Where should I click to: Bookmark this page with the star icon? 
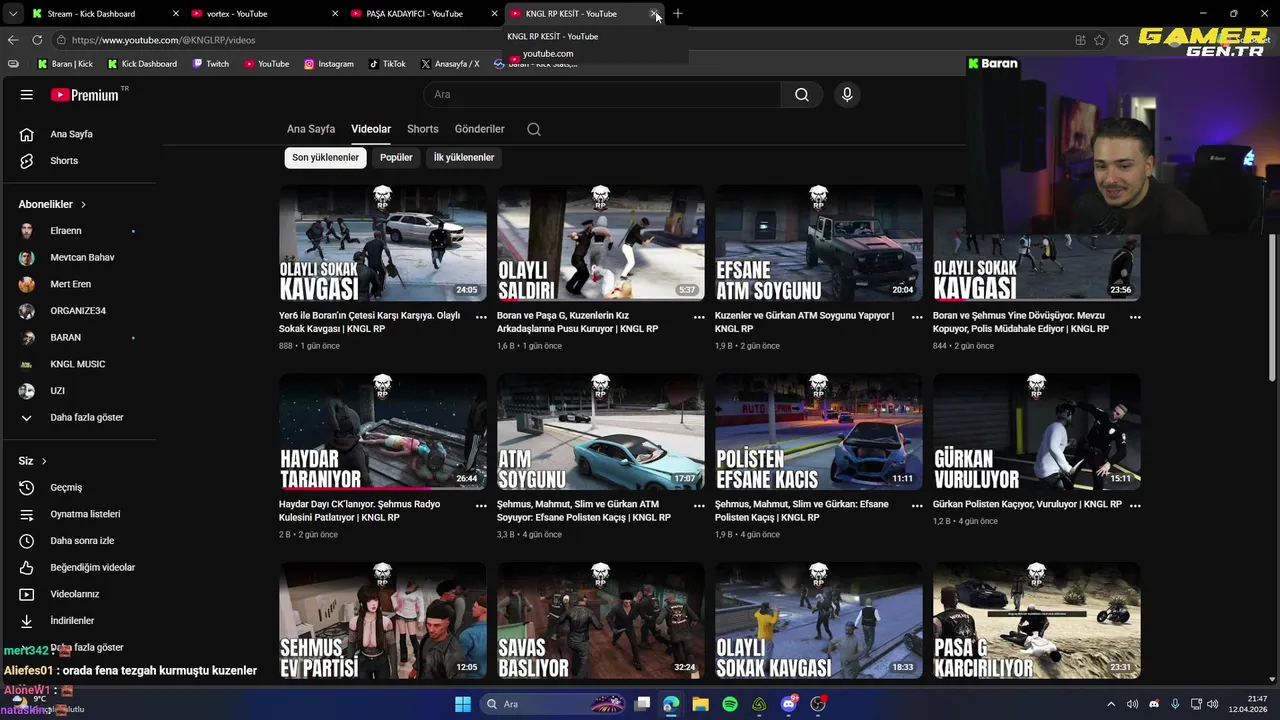point(1100,40)
